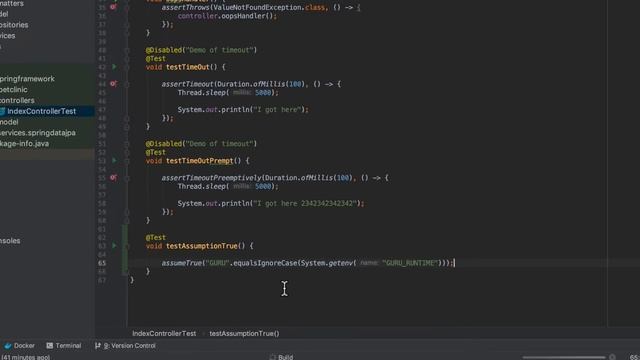Place cursor on testTimeOutPrempt method name
Viewport: 640px width, 360px height.
point(199,161)
